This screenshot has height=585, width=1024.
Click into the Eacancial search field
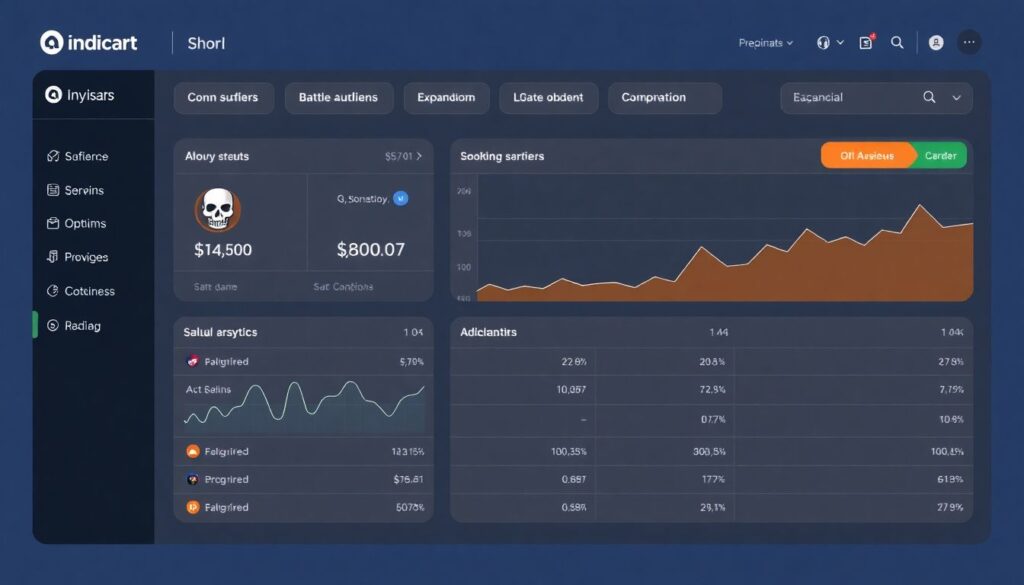[x=845, y=98]
